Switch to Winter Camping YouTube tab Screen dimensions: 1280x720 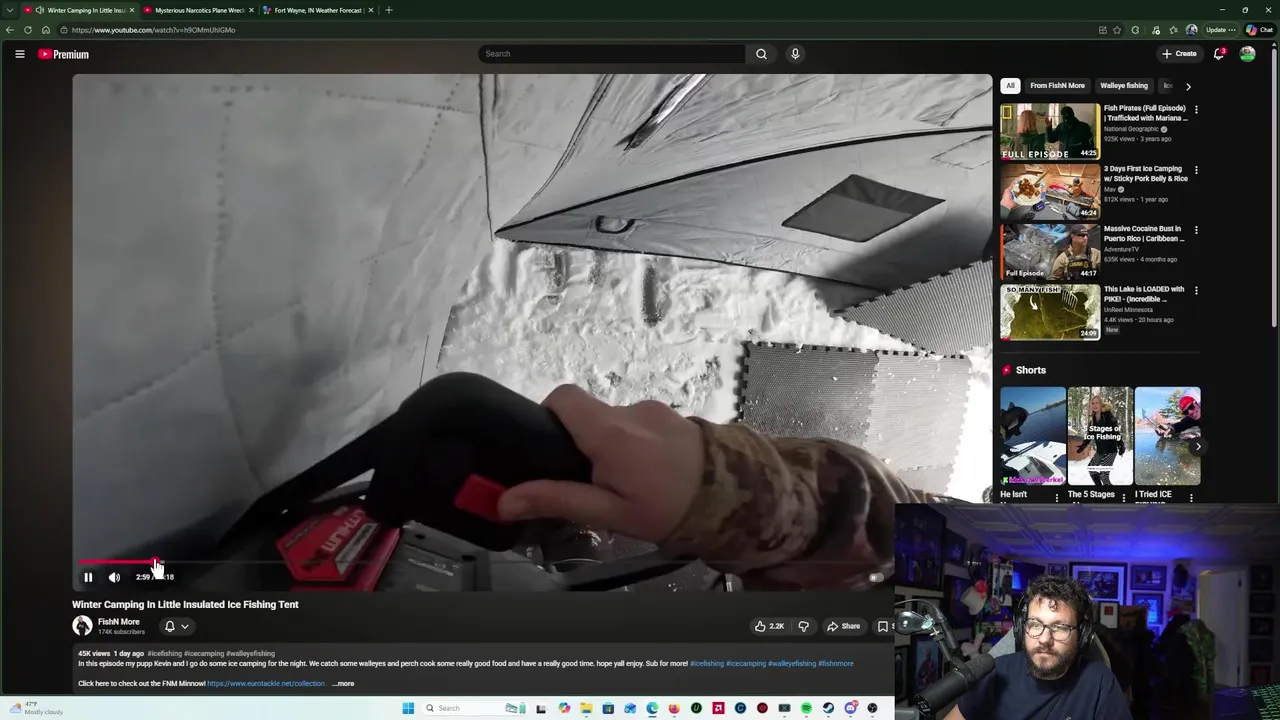pyautogui.click(x=78, y=10)
